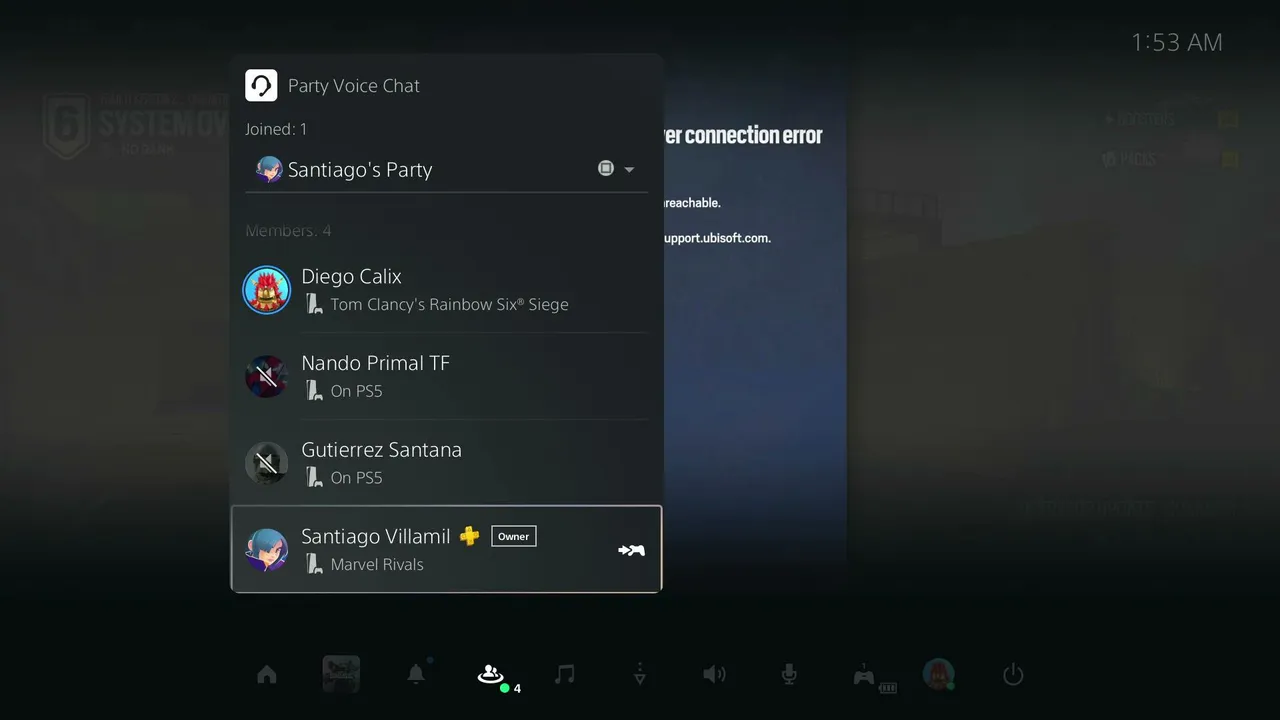Select member Gutierrez Santana
1280x720 pixels.
pos(446,463)
